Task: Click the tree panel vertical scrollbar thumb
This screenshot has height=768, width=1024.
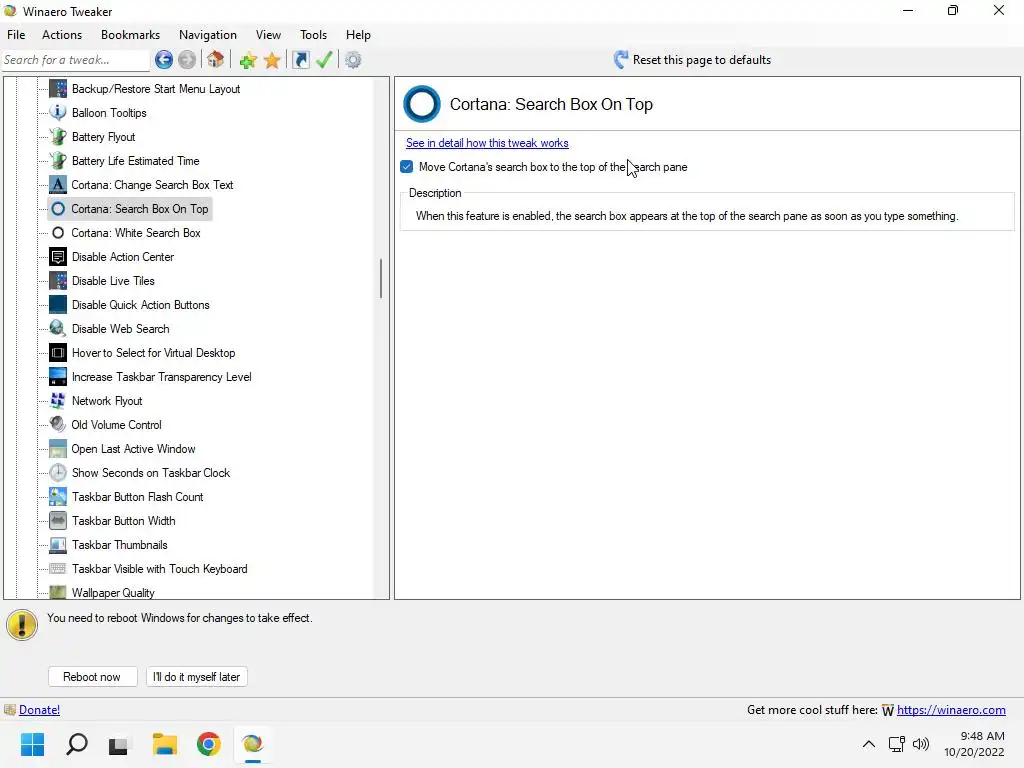Action: (381, 278)
